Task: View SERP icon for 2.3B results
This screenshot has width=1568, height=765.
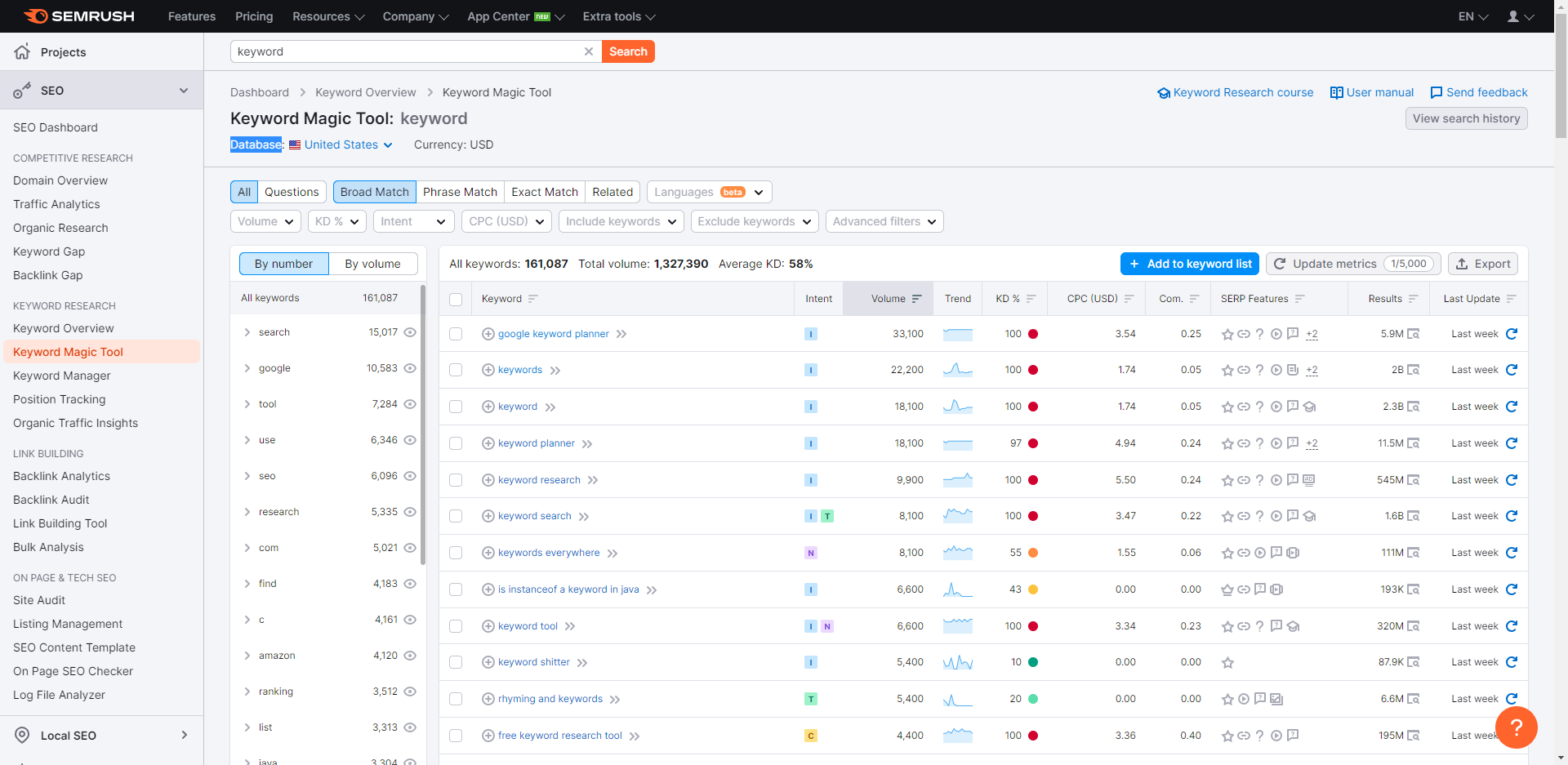Action: (1414, 407)
